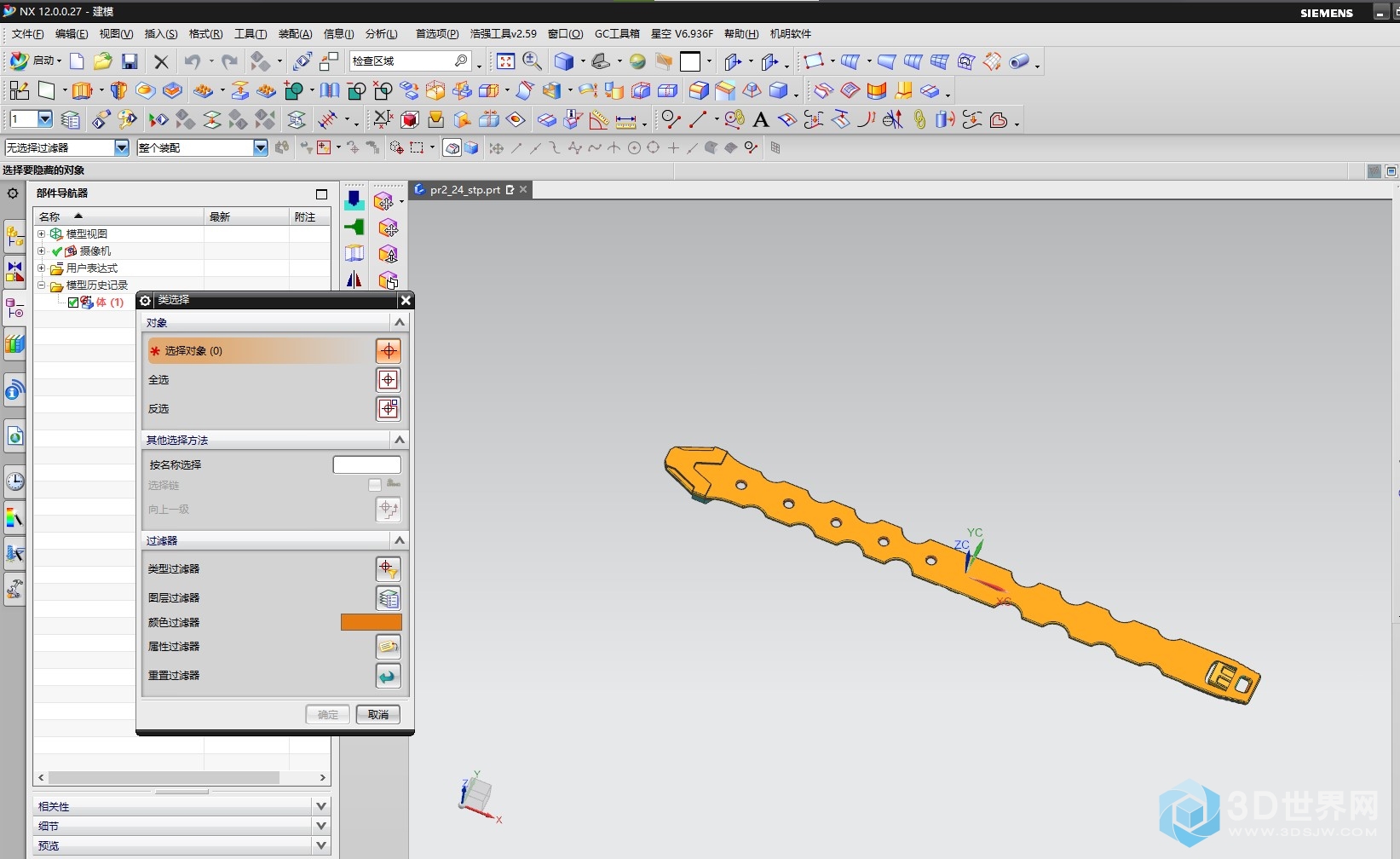
Task: Click the zoom magnifier icon
Action: [x=533, y=61]
